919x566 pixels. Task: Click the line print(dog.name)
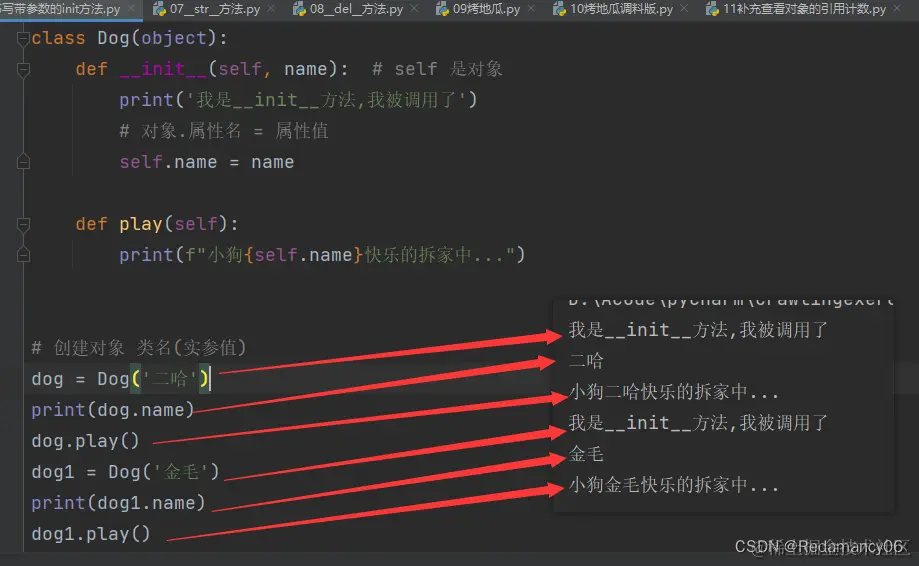coord(113,410)
